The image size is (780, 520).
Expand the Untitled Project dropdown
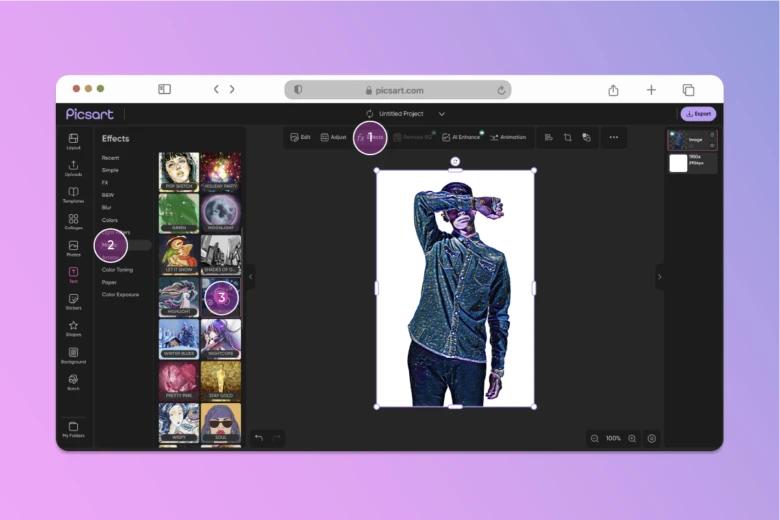click(x=442, y=114)
